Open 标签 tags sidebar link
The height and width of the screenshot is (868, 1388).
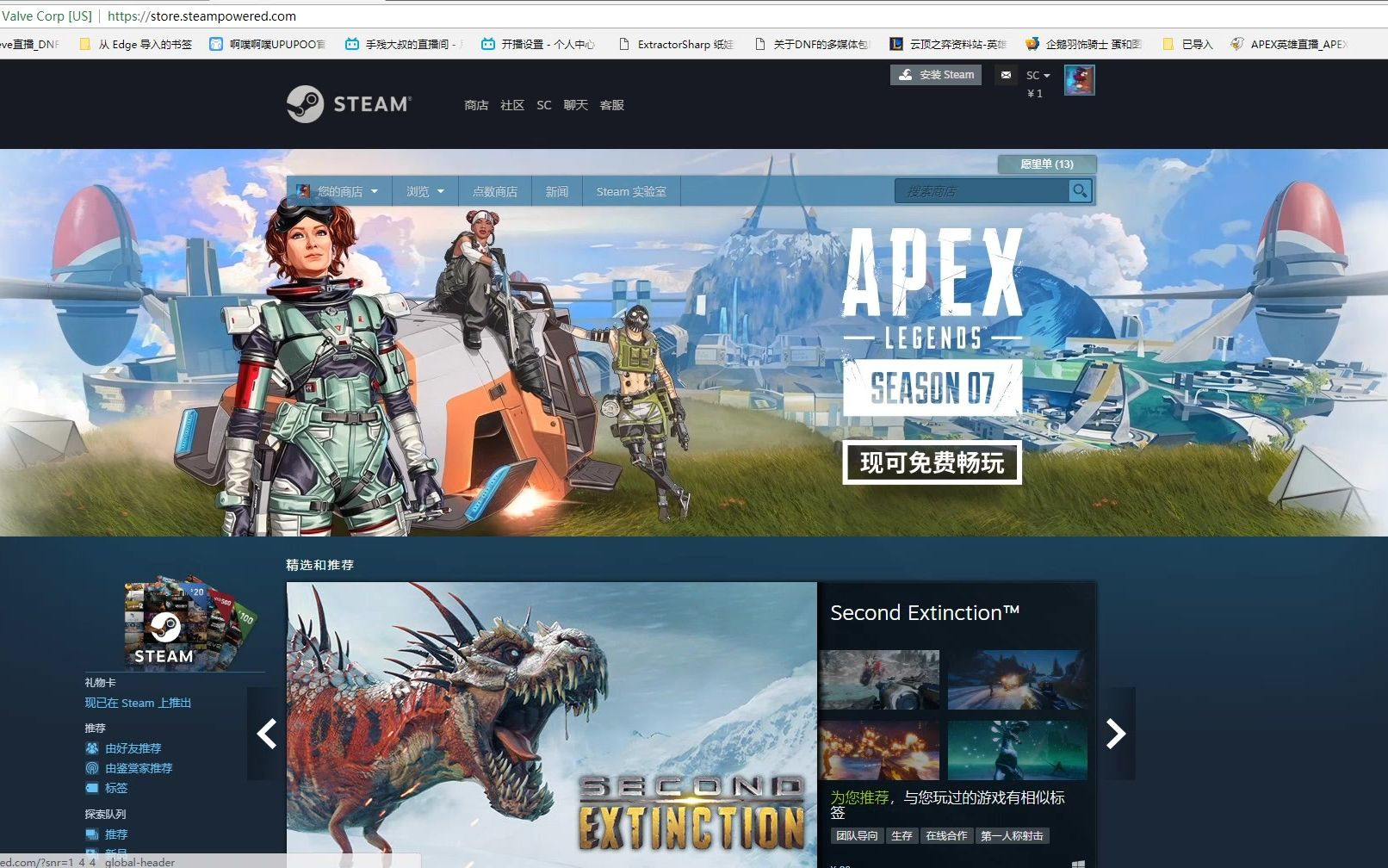[116, 788]
